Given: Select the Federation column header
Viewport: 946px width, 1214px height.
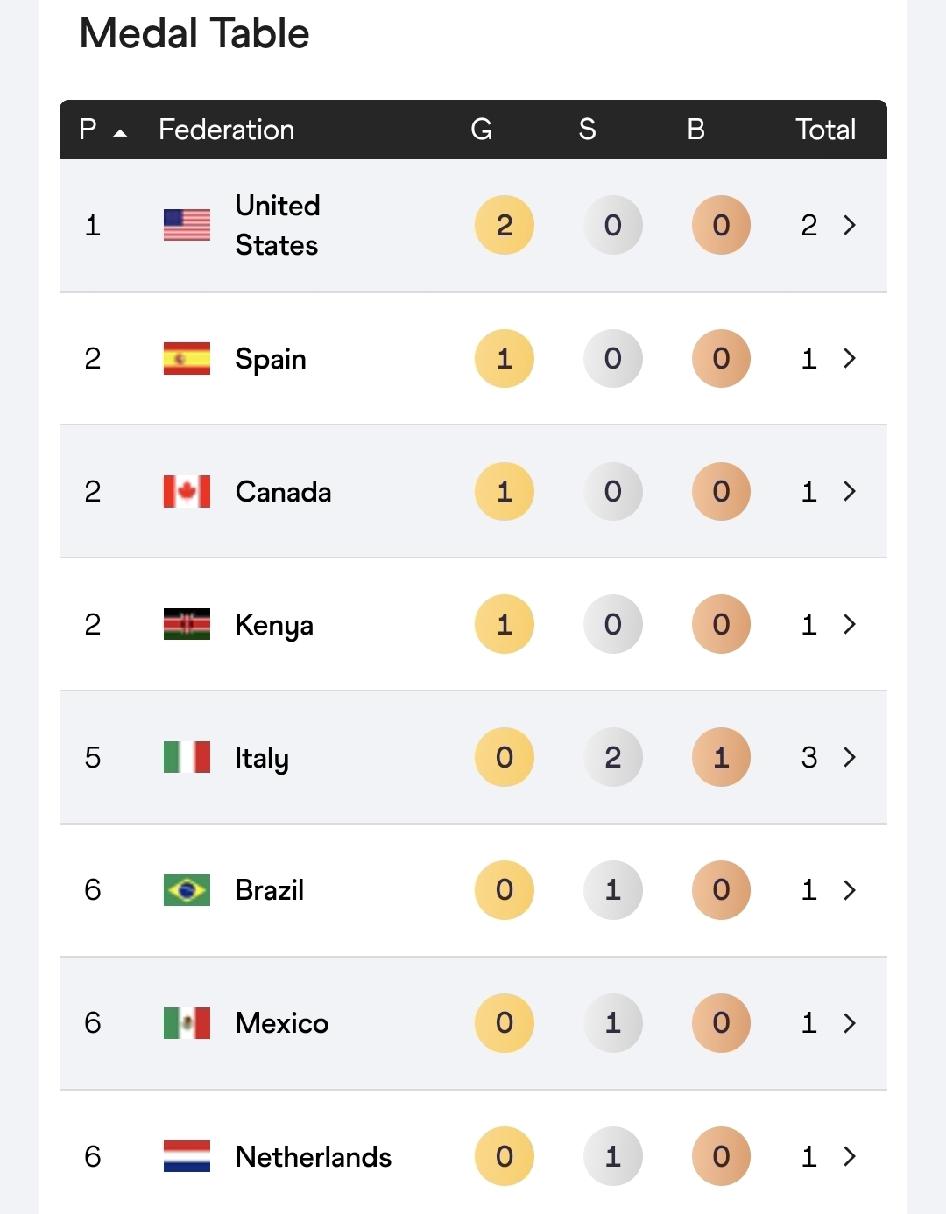Looking at the screenshot, I should [226, 129].
